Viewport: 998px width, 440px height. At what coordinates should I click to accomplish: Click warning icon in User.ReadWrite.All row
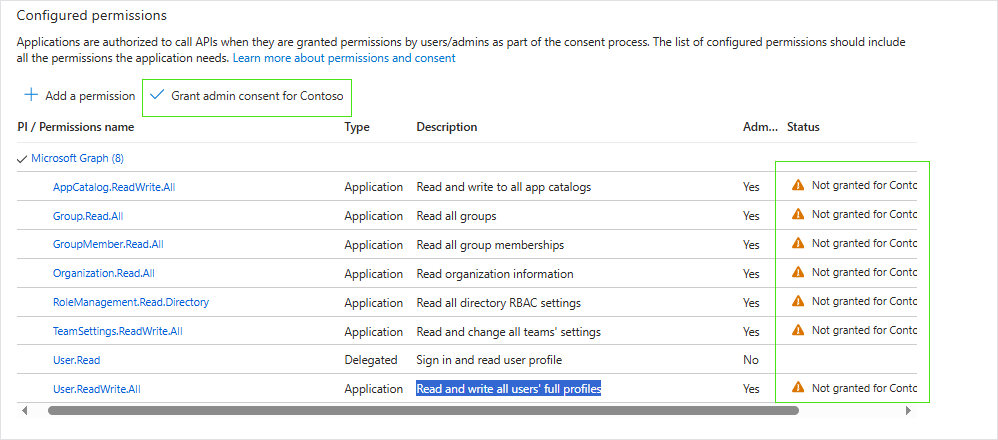coord(797,388)
